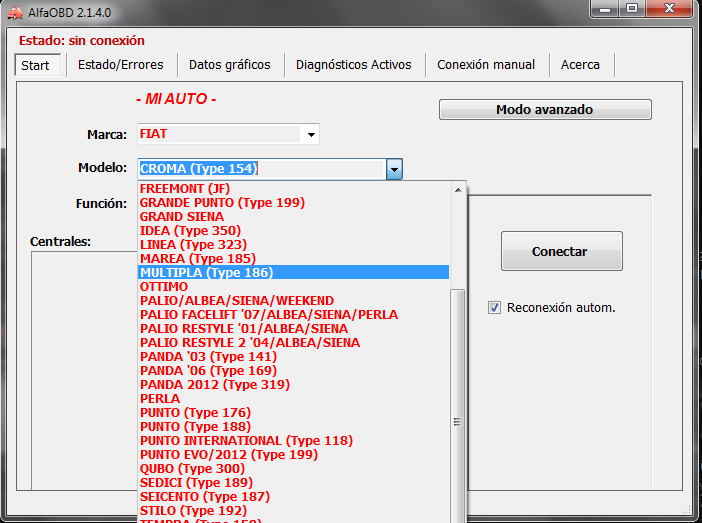This screenshot has height=523, width=702.
Task: Open the Acerca tab
Action: tap(580, 65)
